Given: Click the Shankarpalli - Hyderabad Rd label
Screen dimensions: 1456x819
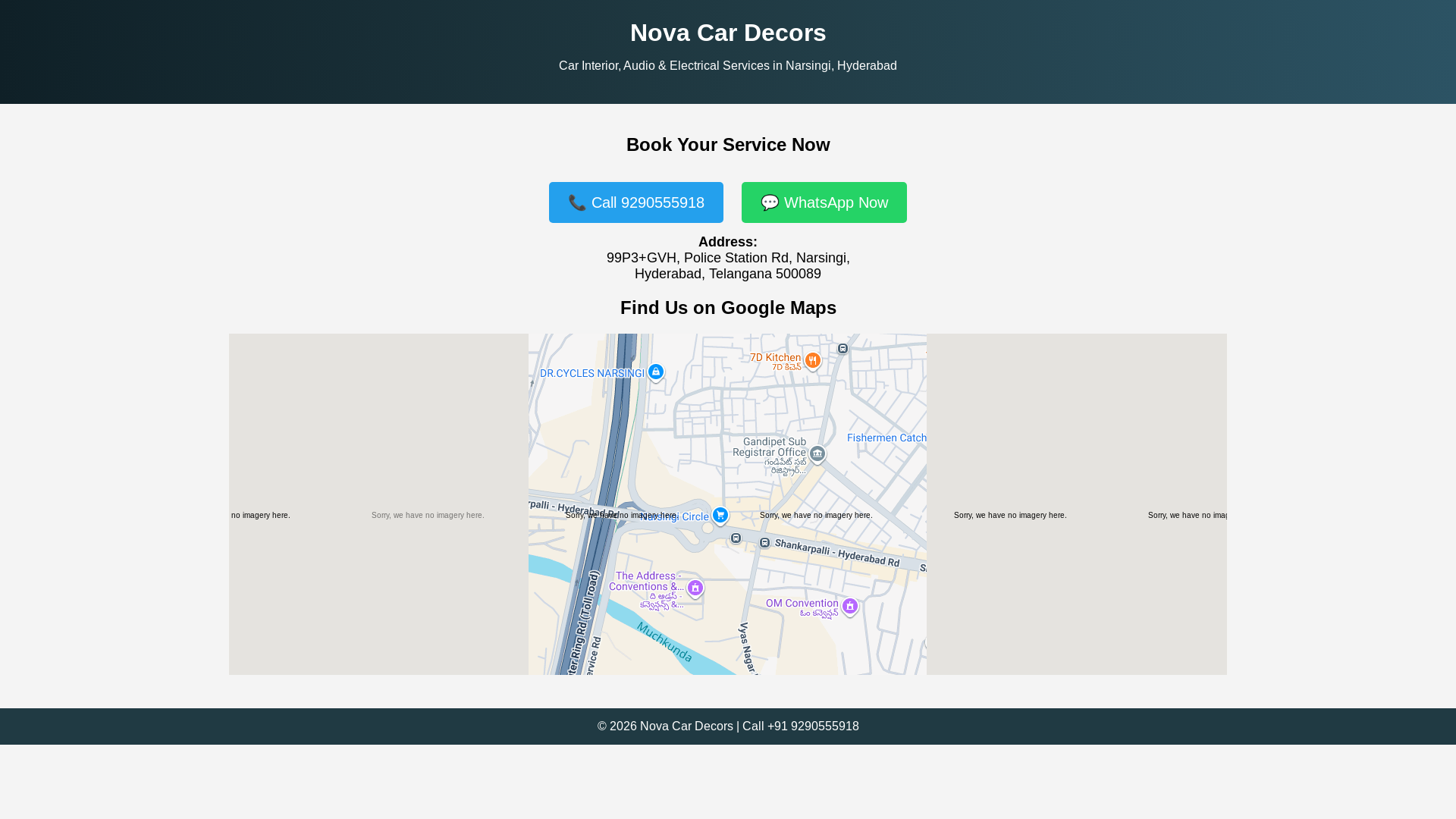Looking at the screenshot, I should pos(837,554).
